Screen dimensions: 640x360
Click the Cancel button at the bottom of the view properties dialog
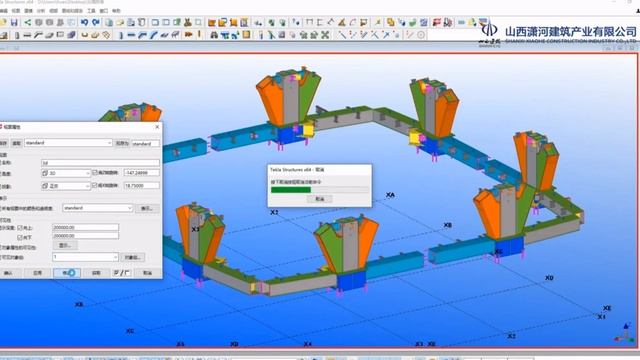147,273
